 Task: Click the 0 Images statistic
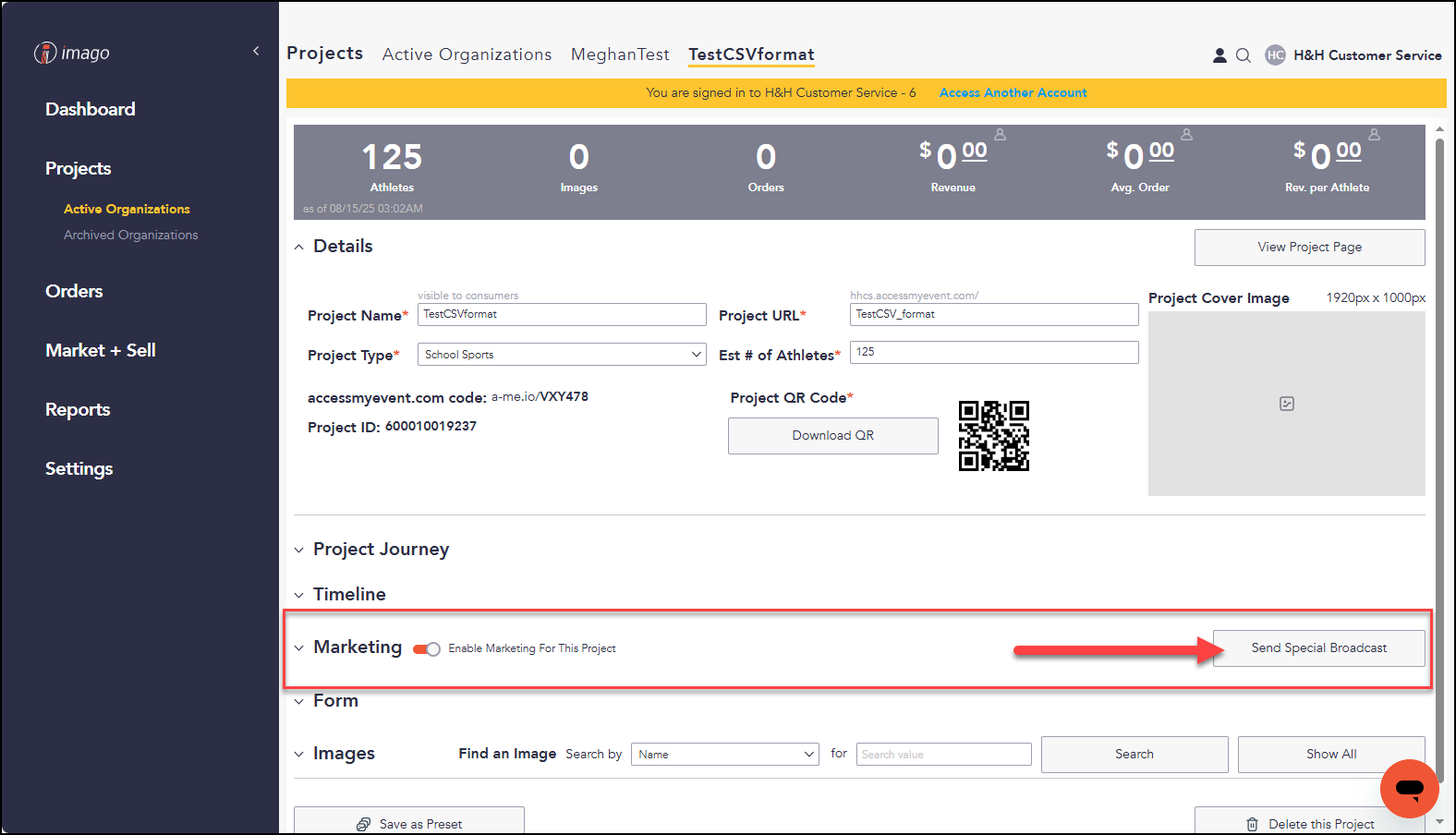pos(579,167)
